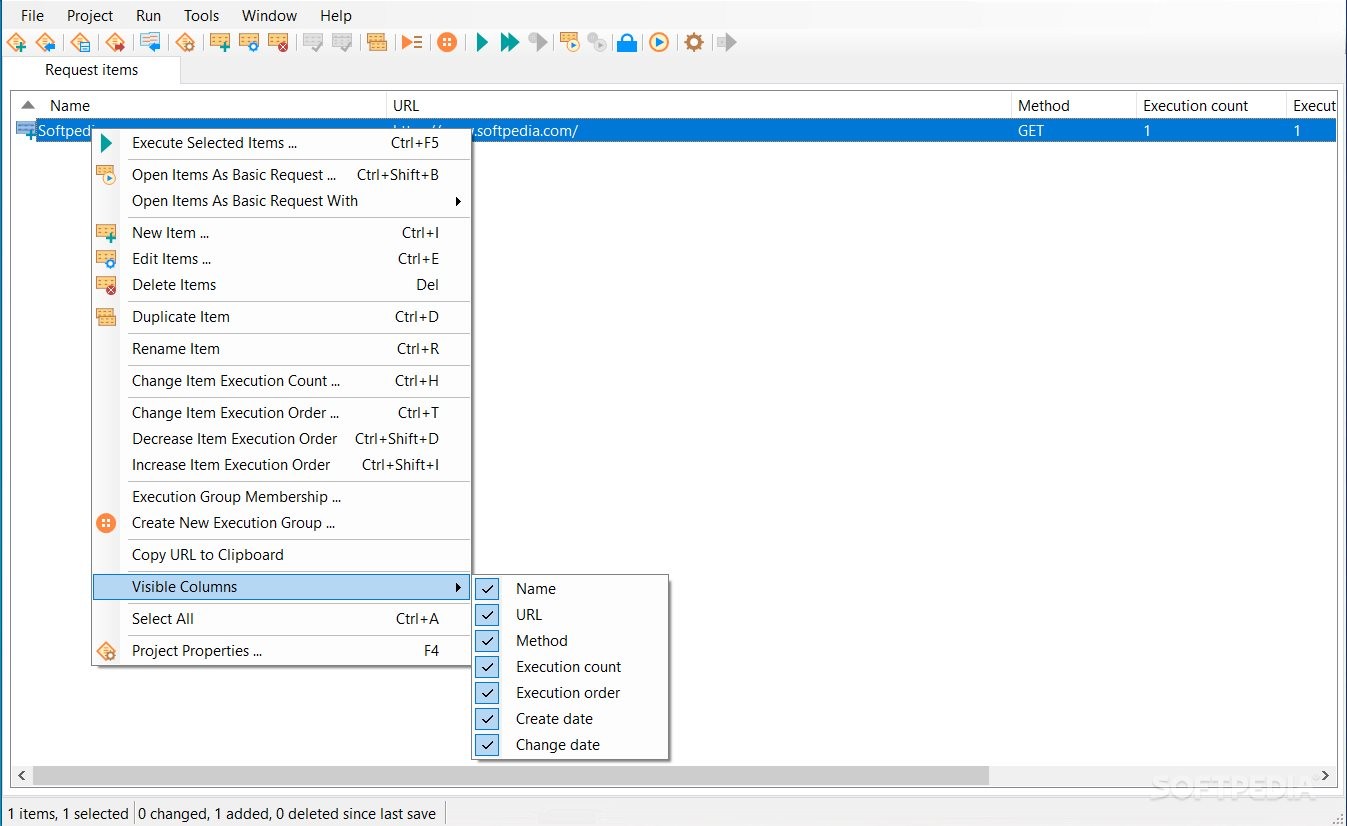Choose Execute Selected Items in context menu
Screen dimensions: 1347x826
click(x=281, y=143)
